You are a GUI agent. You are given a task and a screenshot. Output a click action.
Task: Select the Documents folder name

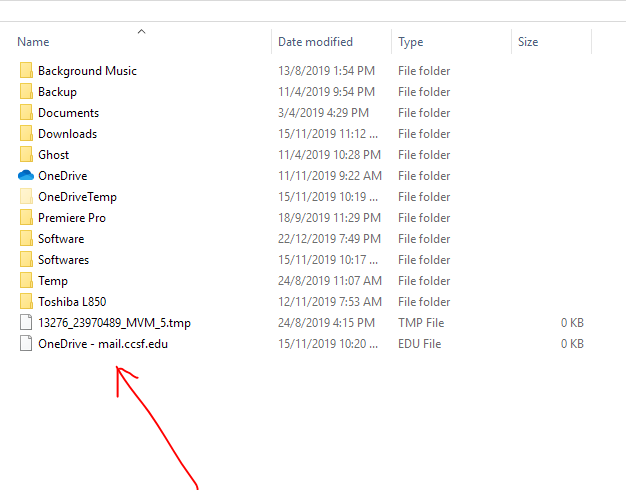click(x=69, y=113)
